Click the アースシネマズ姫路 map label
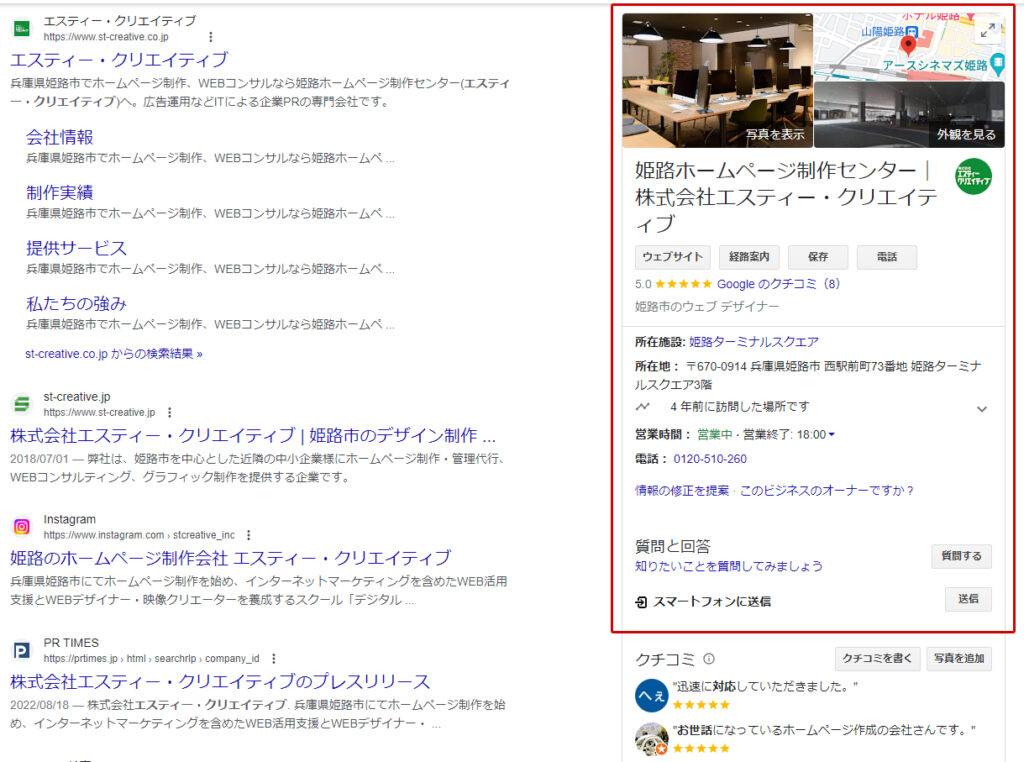Viewport: 1024px width, 762px height. coord(935,65)
